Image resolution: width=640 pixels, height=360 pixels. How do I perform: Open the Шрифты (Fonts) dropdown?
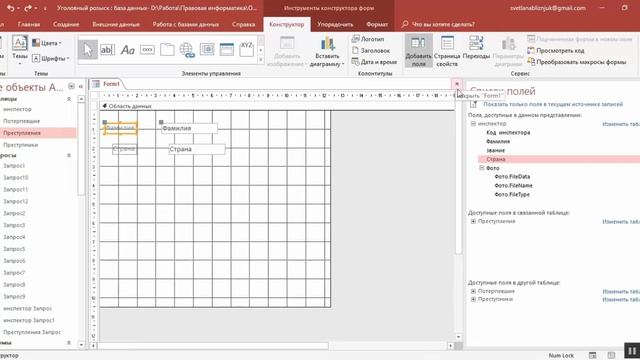pyautogui.click(x=51, y=58)
